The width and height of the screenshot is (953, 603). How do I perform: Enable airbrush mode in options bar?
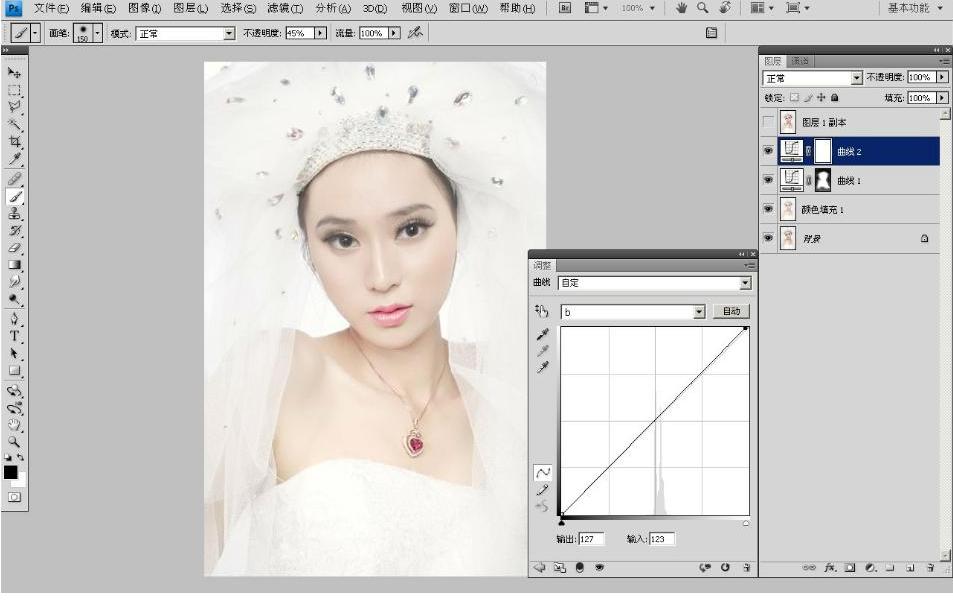tap(415, 33)
